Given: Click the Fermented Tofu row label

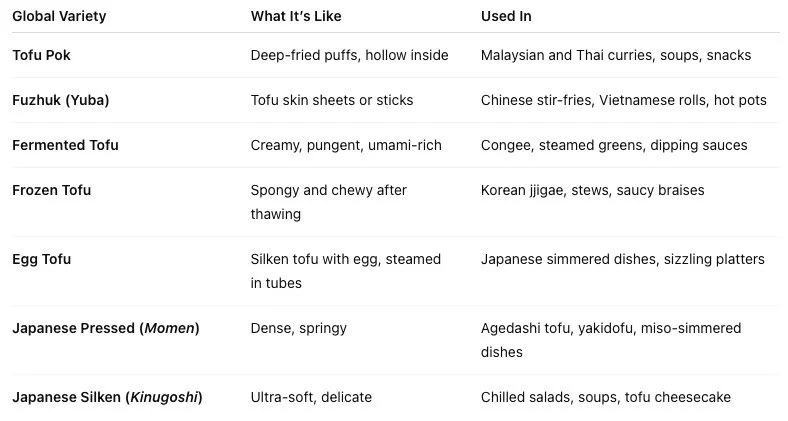Looking at the screenshot, I should 65,145.
